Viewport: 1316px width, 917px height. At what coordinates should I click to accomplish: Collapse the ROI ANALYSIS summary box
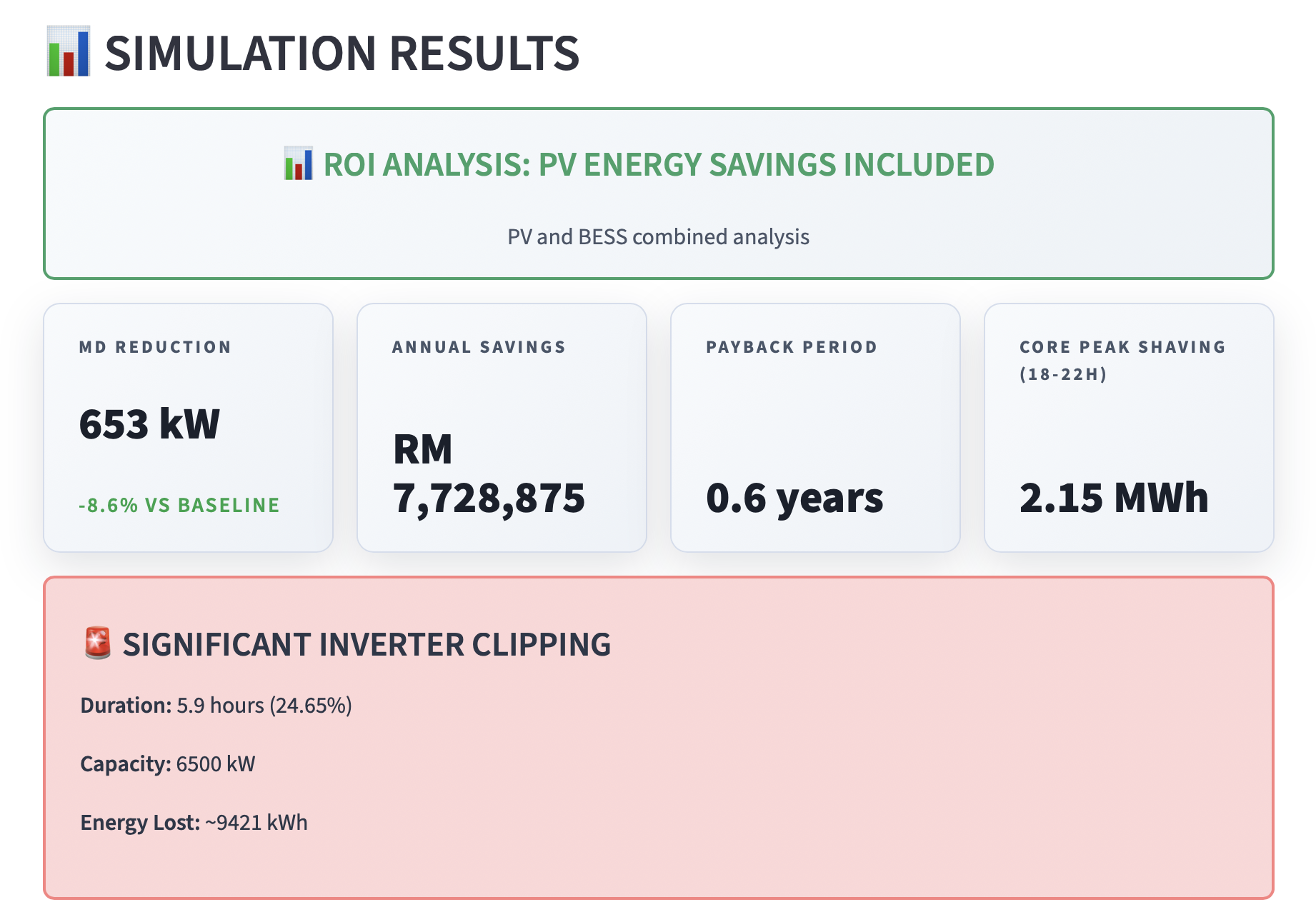[x=658, y=193]
